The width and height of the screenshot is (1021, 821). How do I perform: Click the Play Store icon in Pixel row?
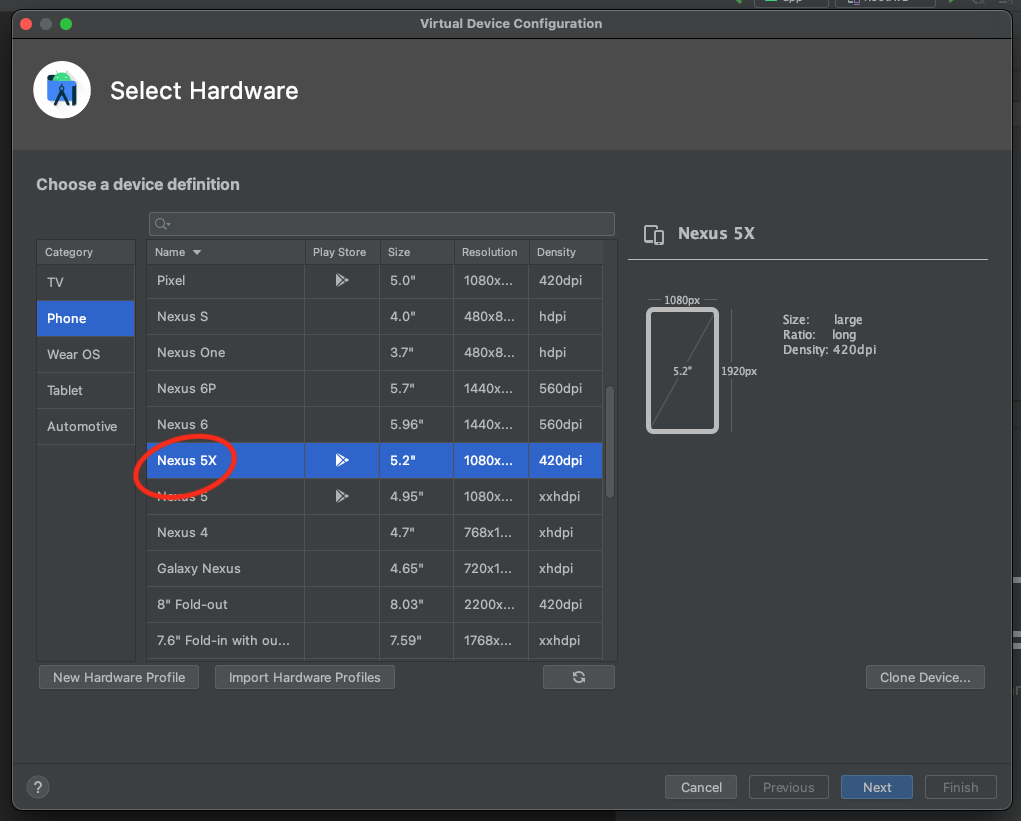pyautogui.click(x=342, y=280)
